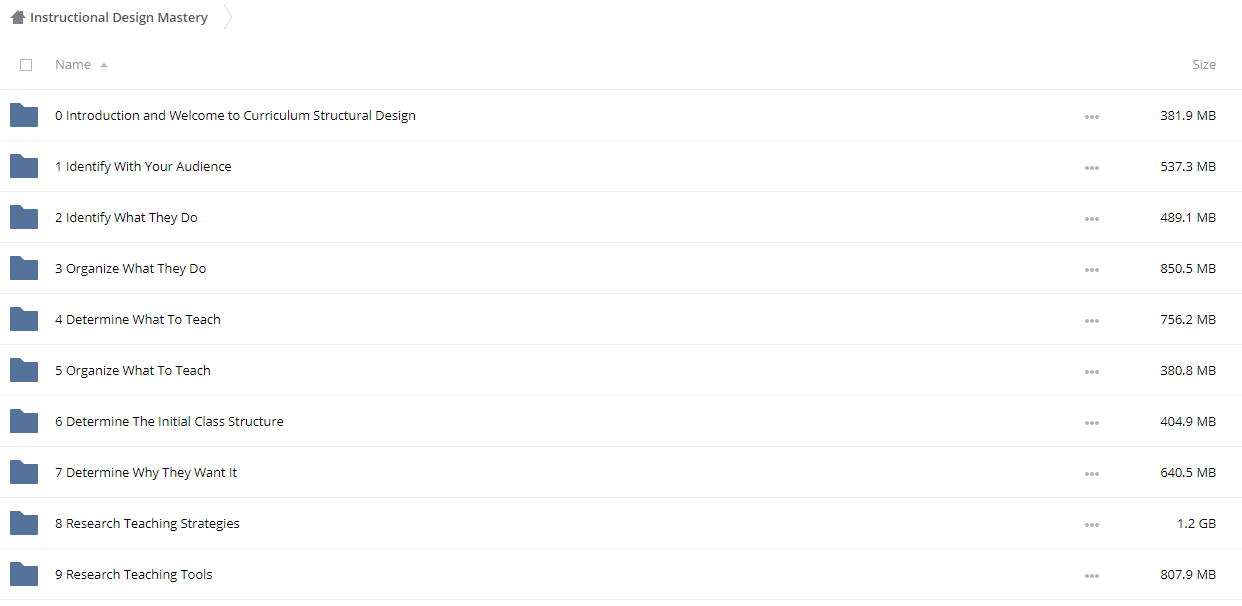Open 6 Determine The Initial Class Structure folder
The image size is (1242, 606).
[169, 422]
